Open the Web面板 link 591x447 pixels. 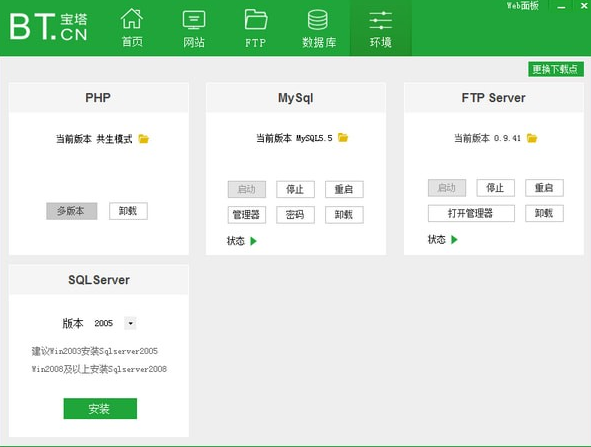[x=522, y=6]
